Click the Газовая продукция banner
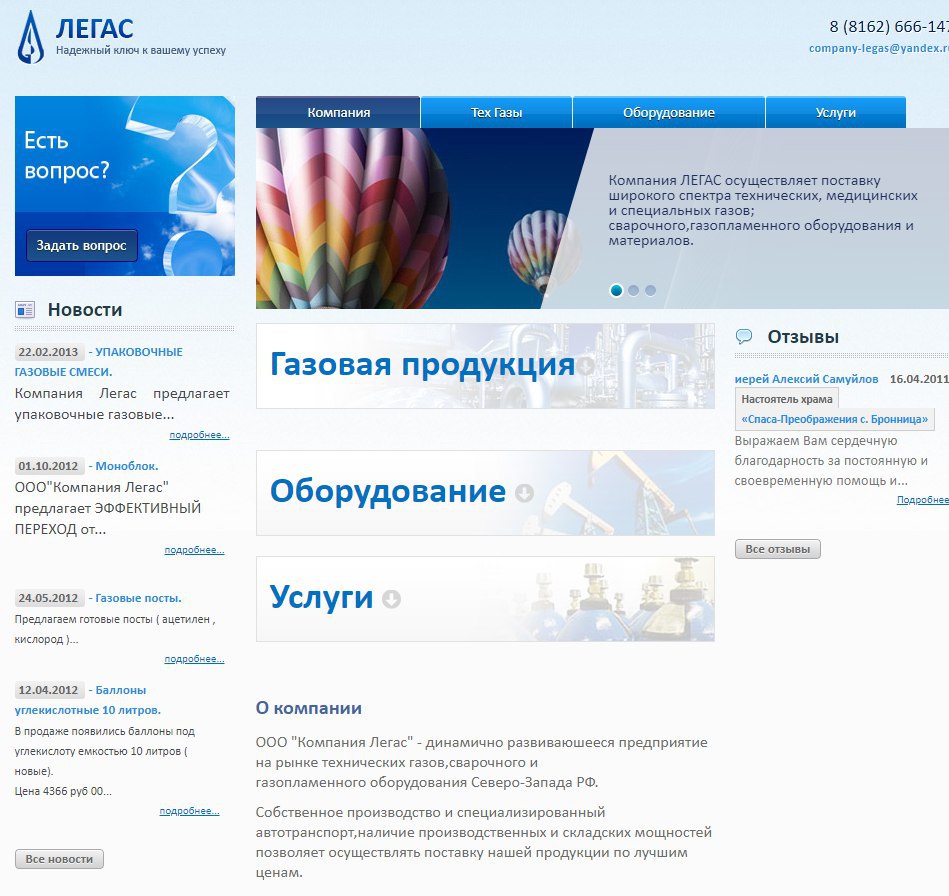 485,366
